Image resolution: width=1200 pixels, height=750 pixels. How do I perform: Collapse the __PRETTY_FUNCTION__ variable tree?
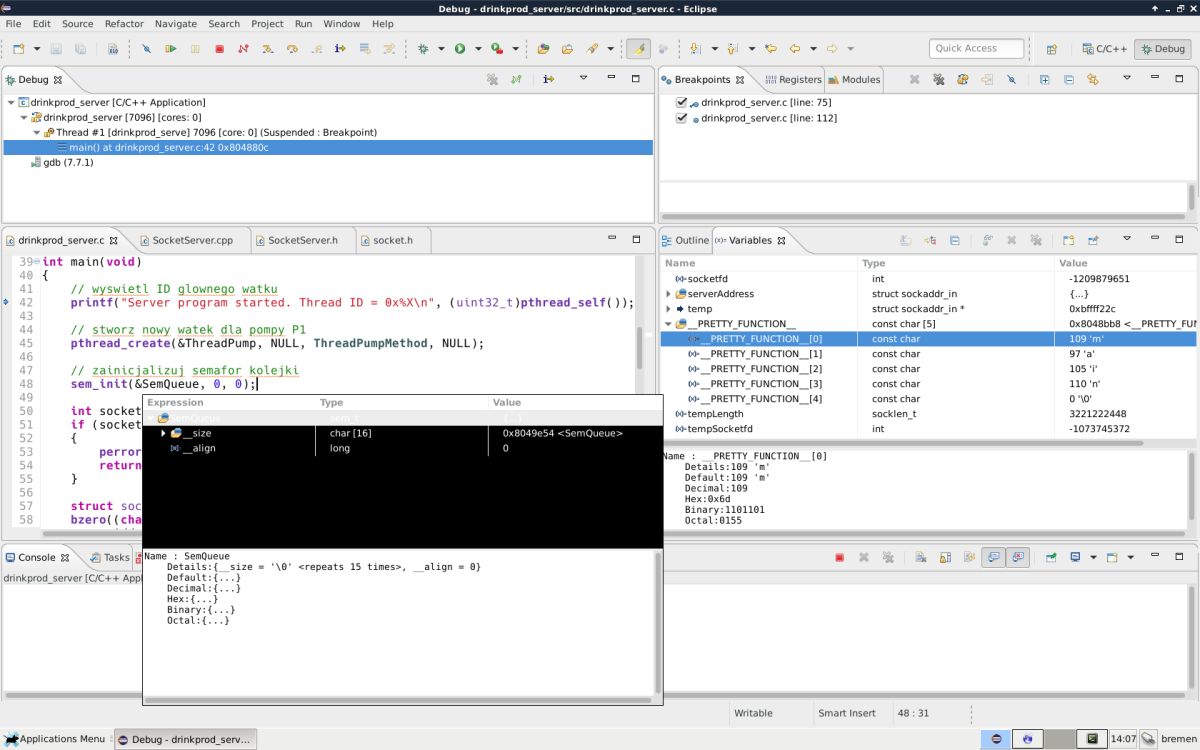pos(668,324)
